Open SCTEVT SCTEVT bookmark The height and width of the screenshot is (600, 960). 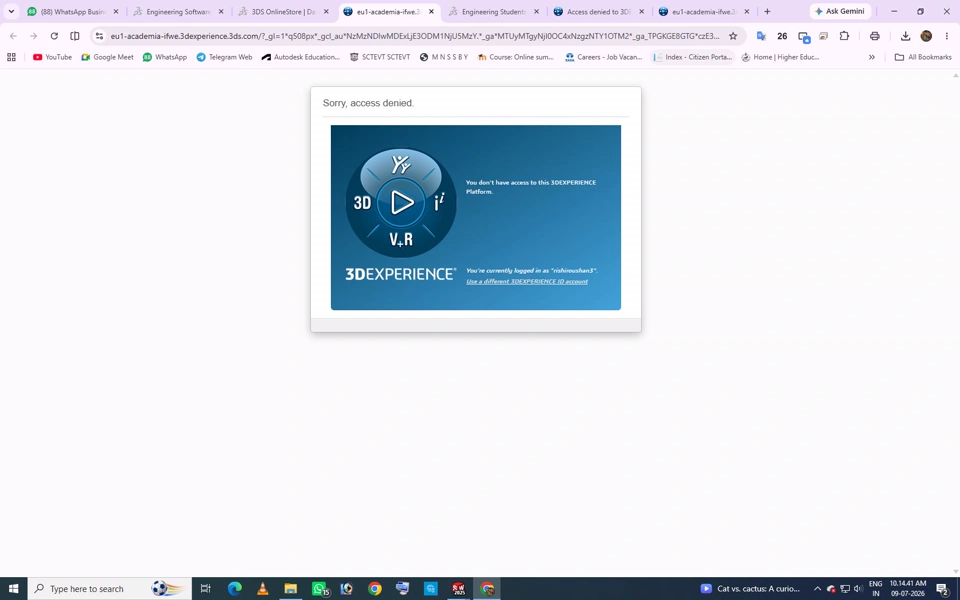pyautogui.click(x=380, y=57)
